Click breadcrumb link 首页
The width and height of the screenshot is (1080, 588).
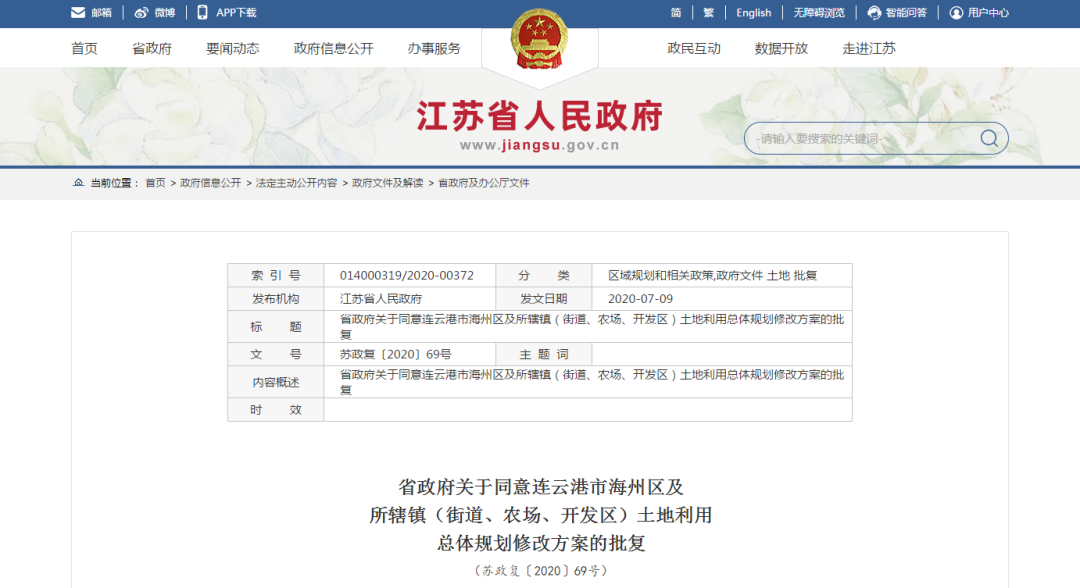tap(156, 182)
